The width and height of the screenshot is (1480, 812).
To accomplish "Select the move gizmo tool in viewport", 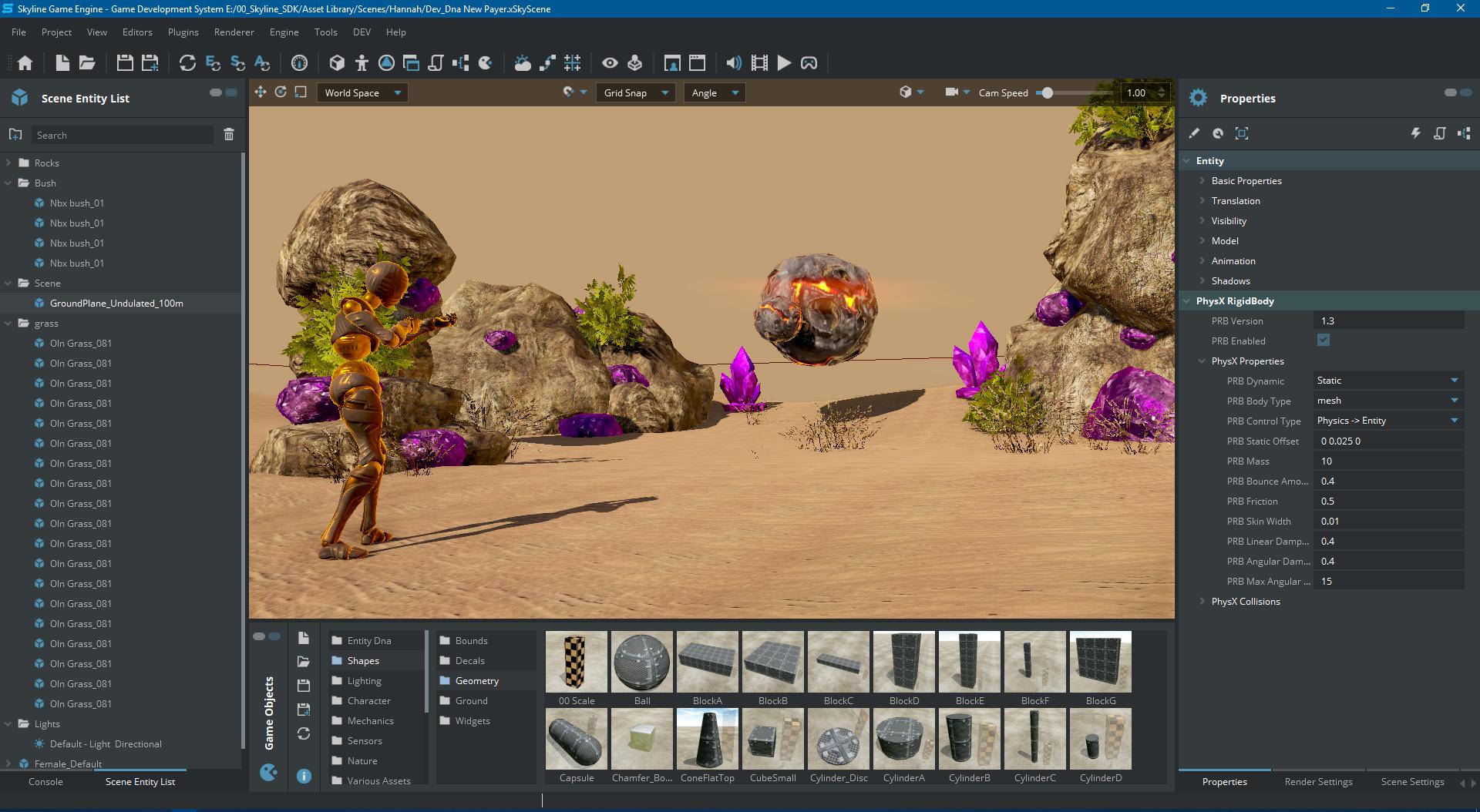I will (x=261, y=92).
